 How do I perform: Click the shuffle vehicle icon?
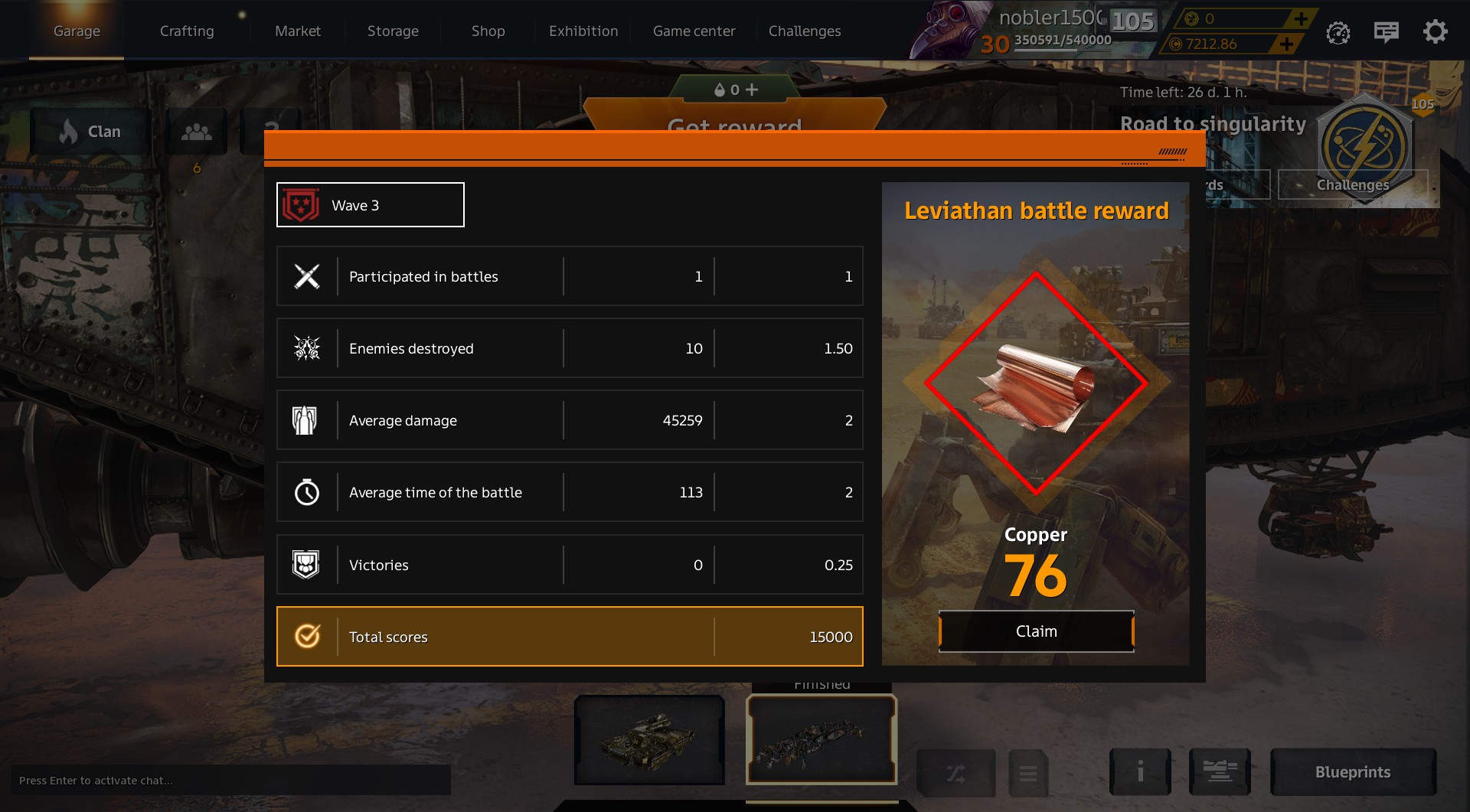tap(955, 773)
